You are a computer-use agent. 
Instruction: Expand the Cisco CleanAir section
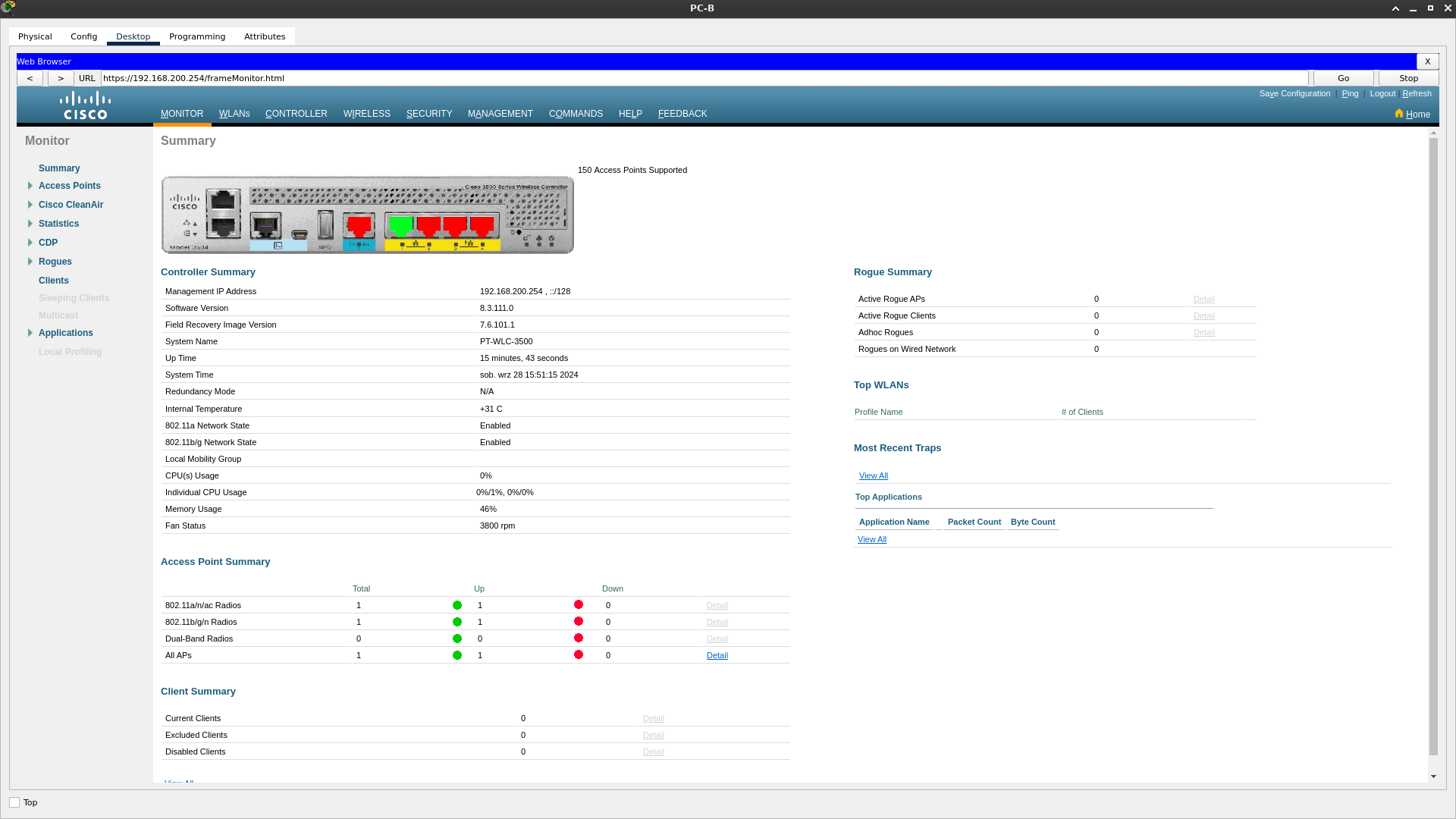[x=30, y=205]
